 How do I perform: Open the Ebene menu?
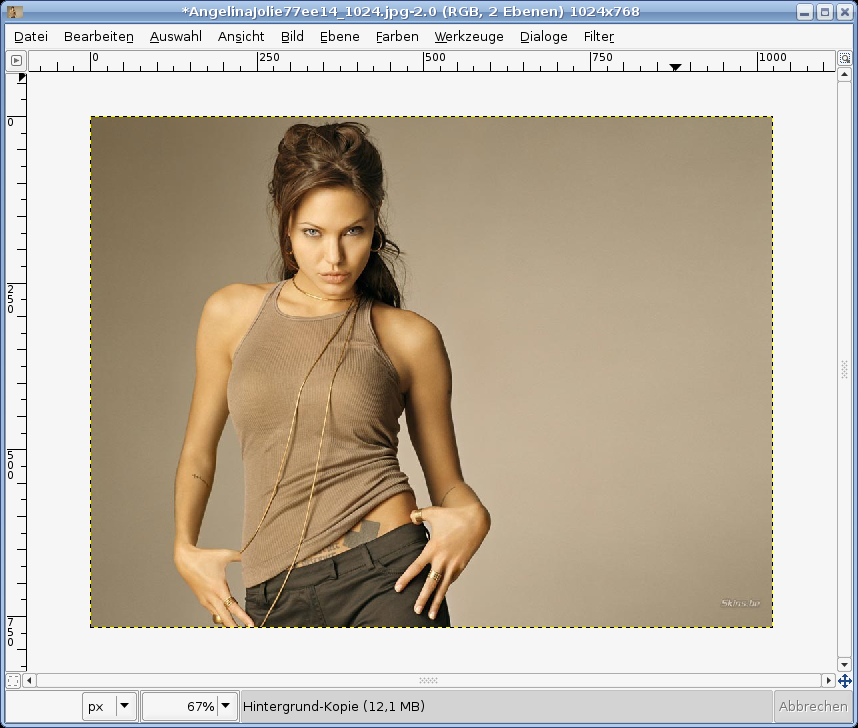click(x=339, y=36)
